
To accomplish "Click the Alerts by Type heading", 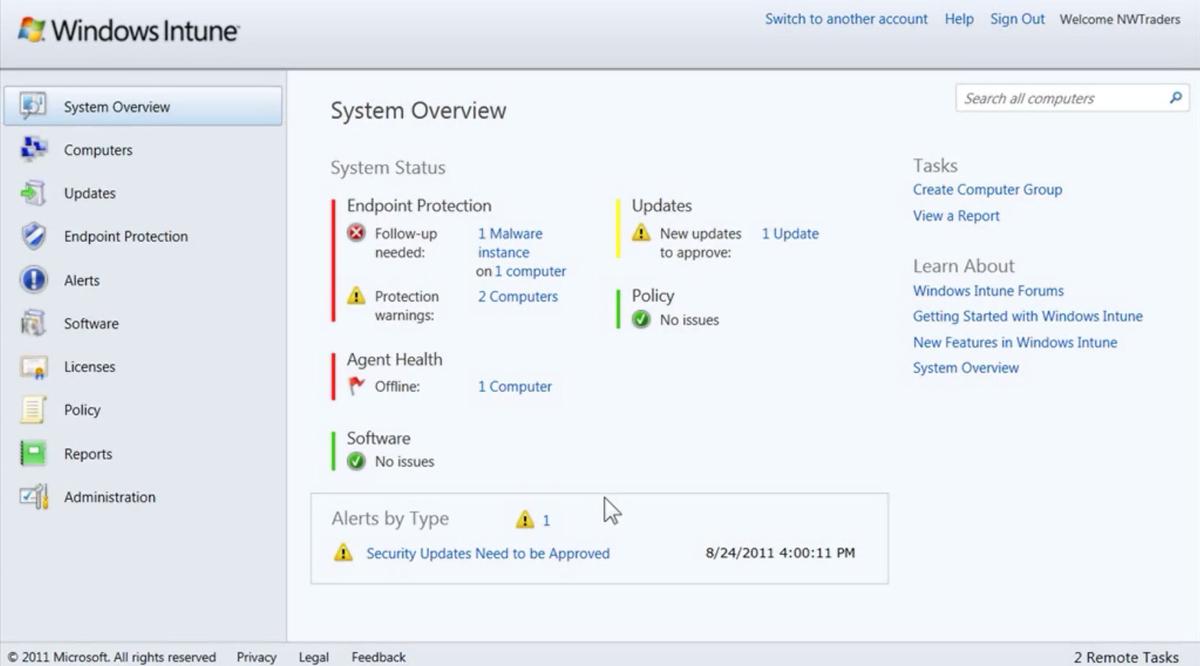I will (x=390, y=519).
